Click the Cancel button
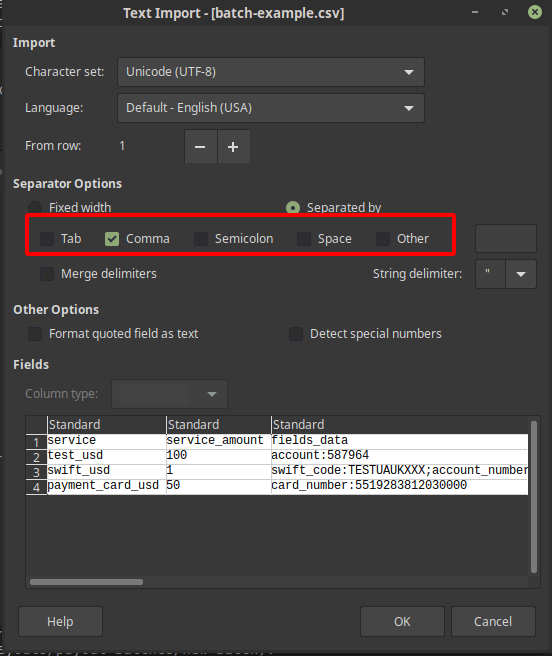552x656 pixels. 493,622
